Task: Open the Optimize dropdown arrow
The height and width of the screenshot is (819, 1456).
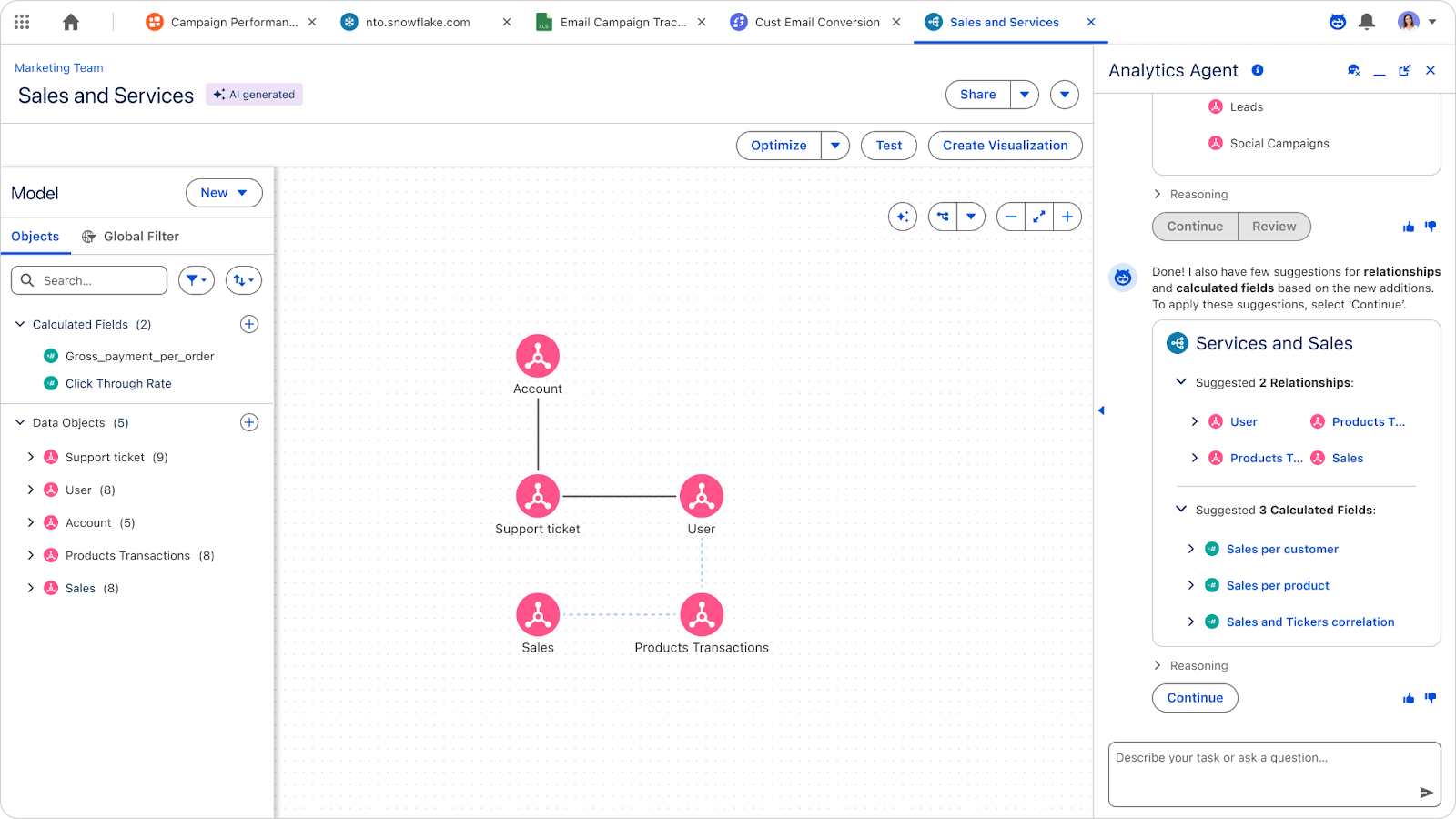Action: 835,146
